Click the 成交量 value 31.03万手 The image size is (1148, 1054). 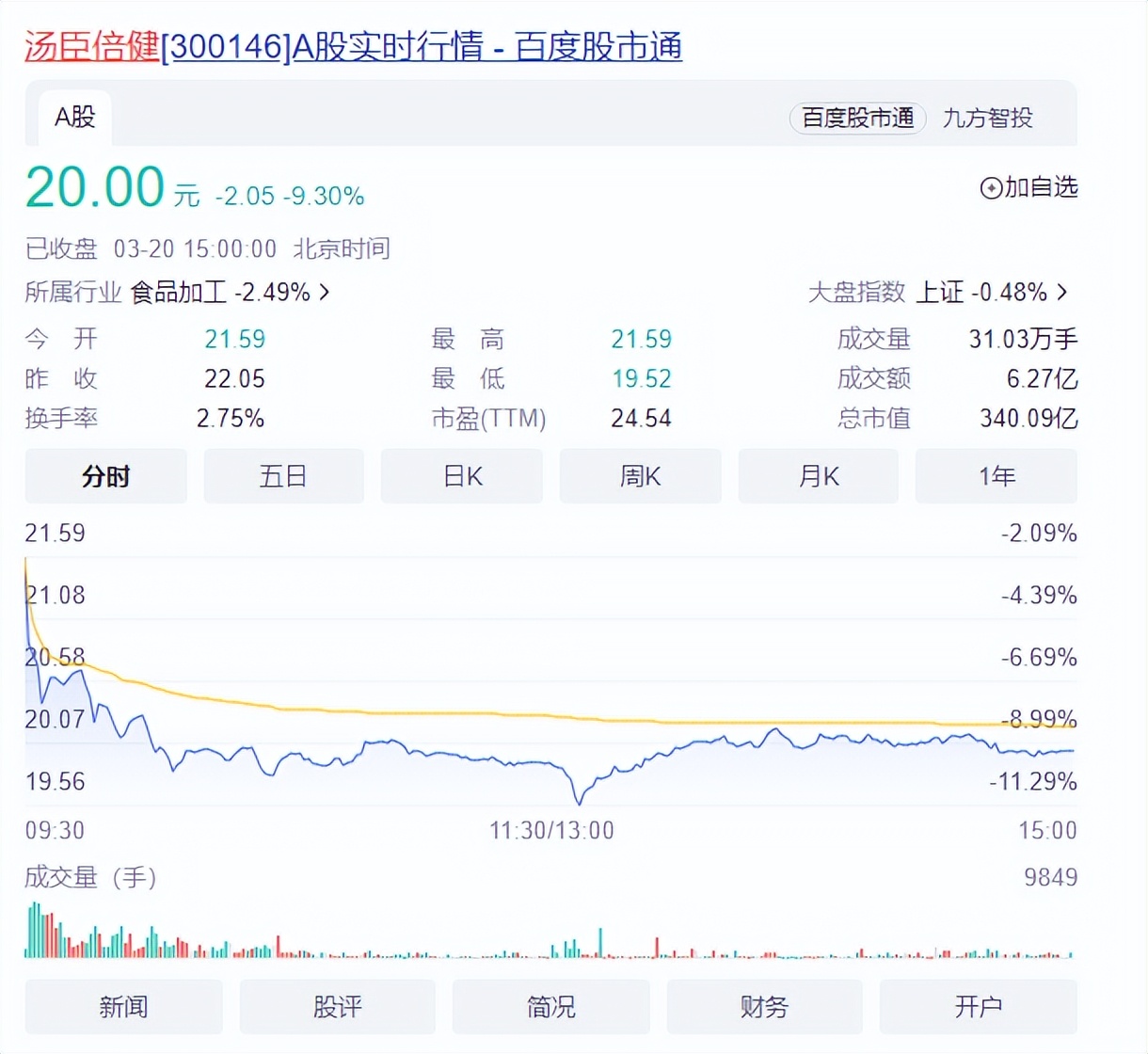[x=1024, y=339]
